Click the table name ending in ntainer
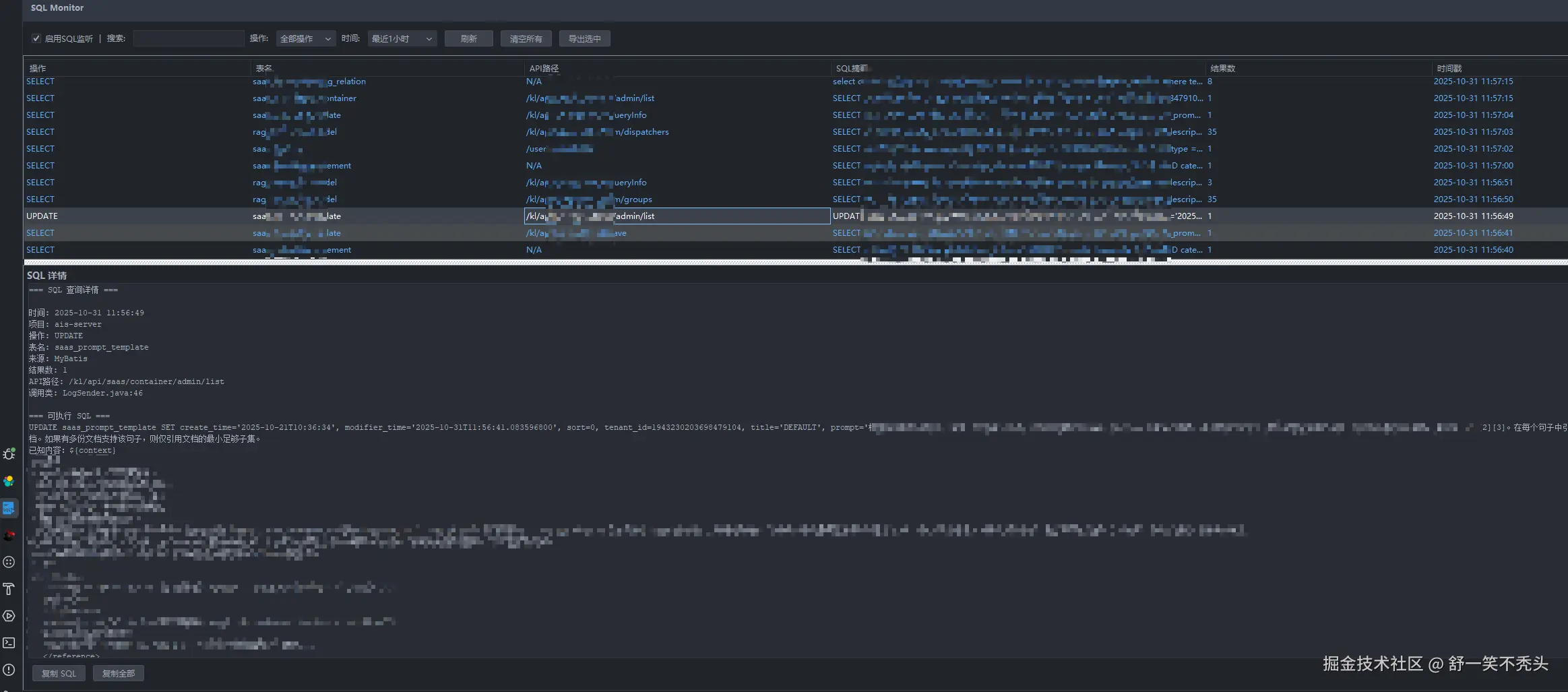 pyautogui.click(x=305, y=98)
